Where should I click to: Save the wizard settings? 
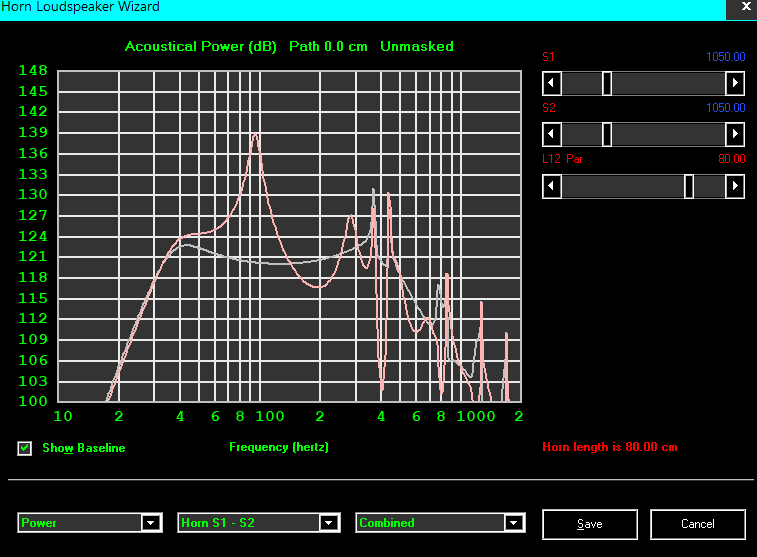tap(589, 524)
